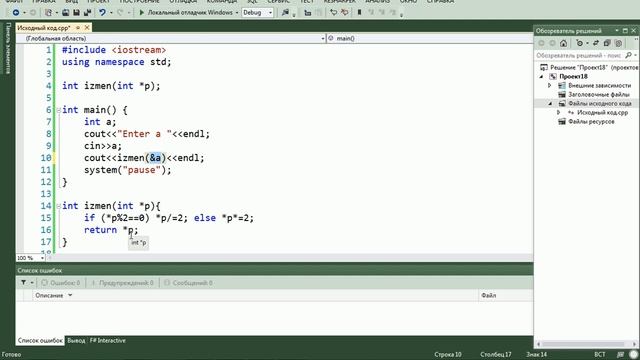Toggle bookmark icon in the toolbar
Image resolution: width=640 pixels, height=360 pixels.
pyautogui.click(x=359, y=13)
